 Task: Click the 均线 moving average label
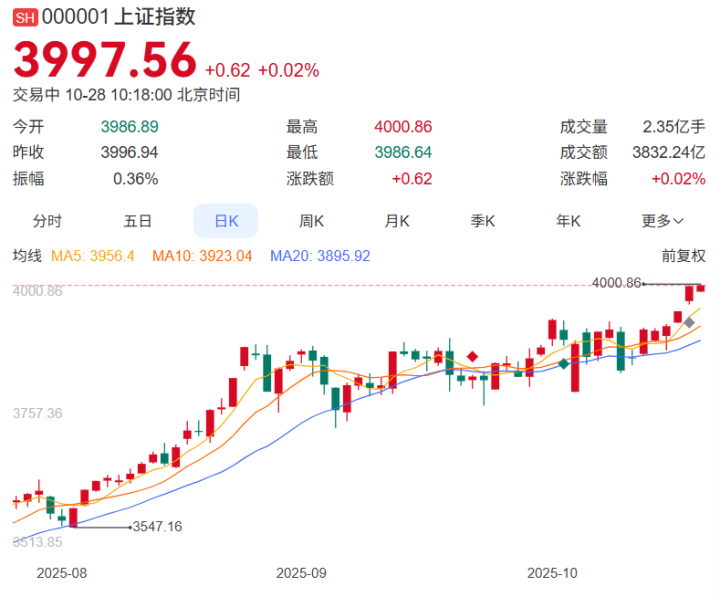coord(27,255)
